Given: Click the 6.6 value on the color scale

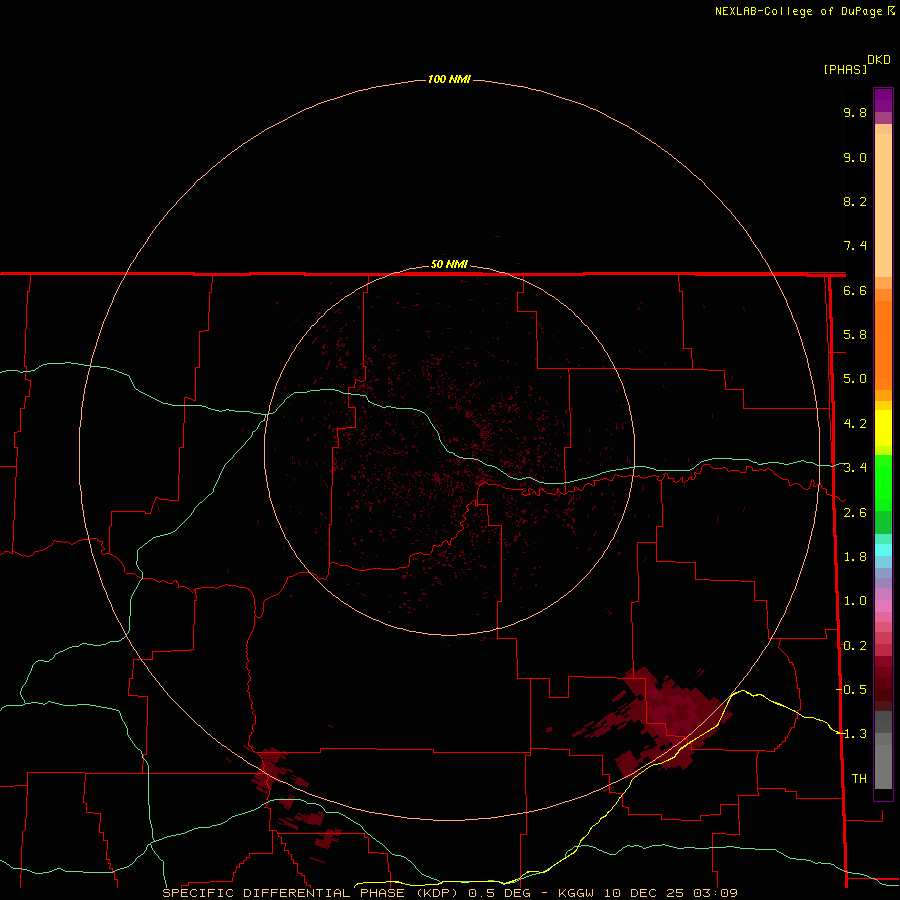Looking at the screenshot, I should click(855, 290).
